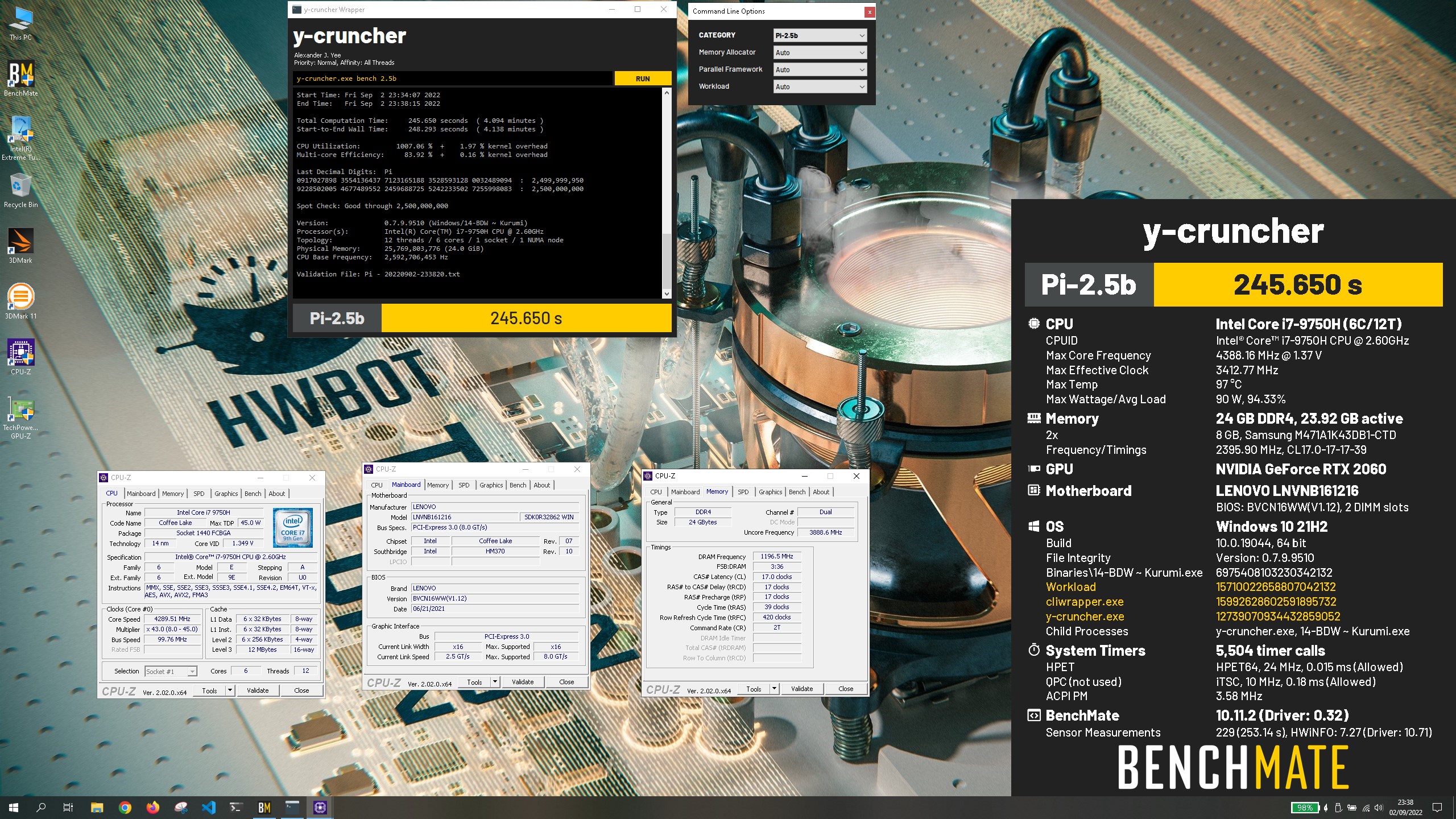Image resolution: width=1456 pixels, height=819 pixels.
Task: Expand the Workload dropdown
Action: tap(820, 86)
